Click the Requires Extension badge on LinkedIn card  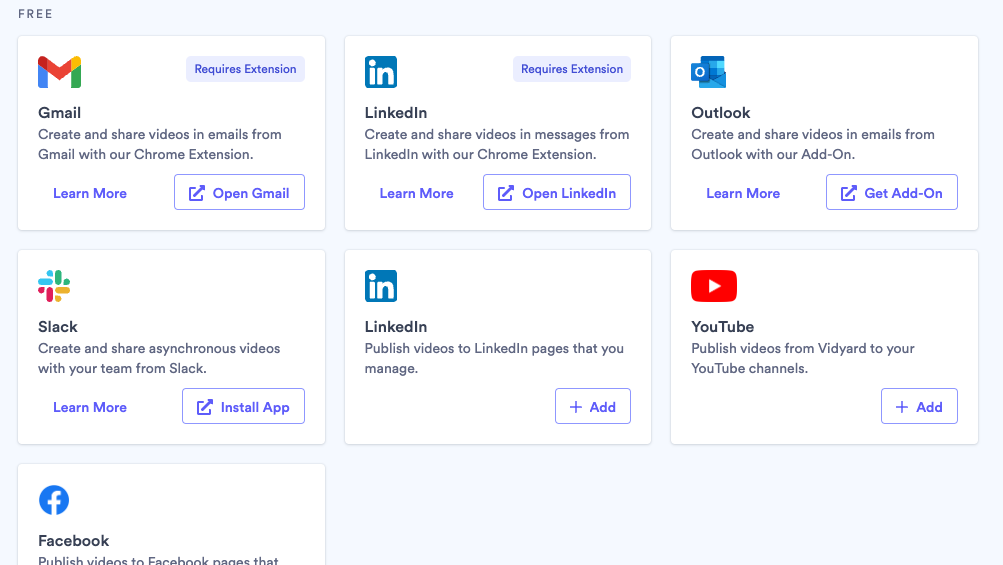pos(572,69)
